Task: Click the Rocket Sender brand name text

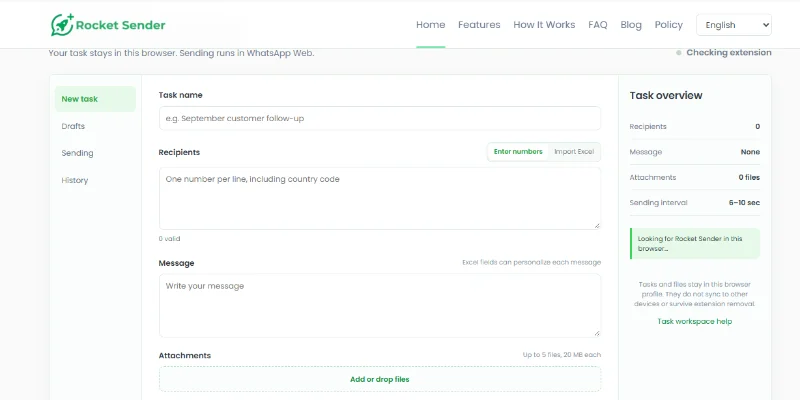Action: (x=120, y=25)
